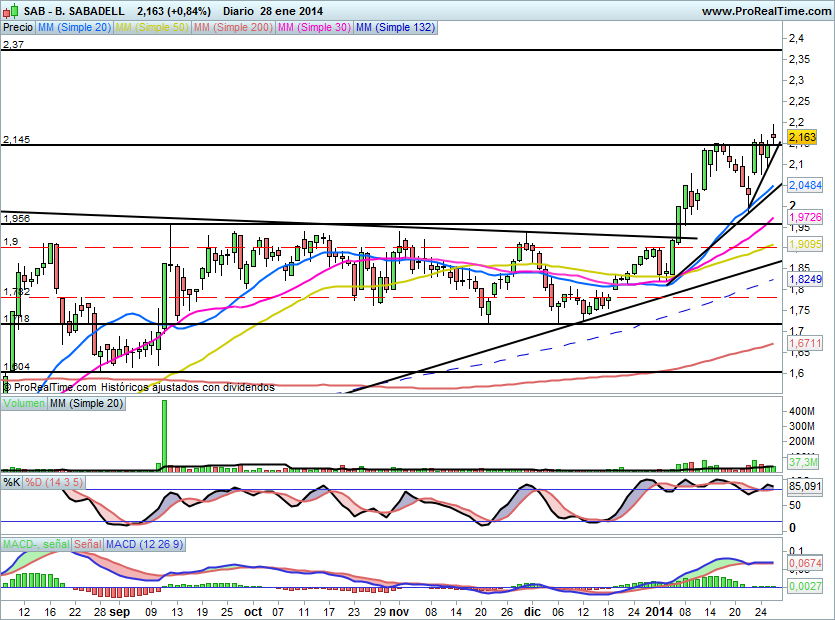
Task: Click the 1,604 support level label
Action: pos(17,366)
